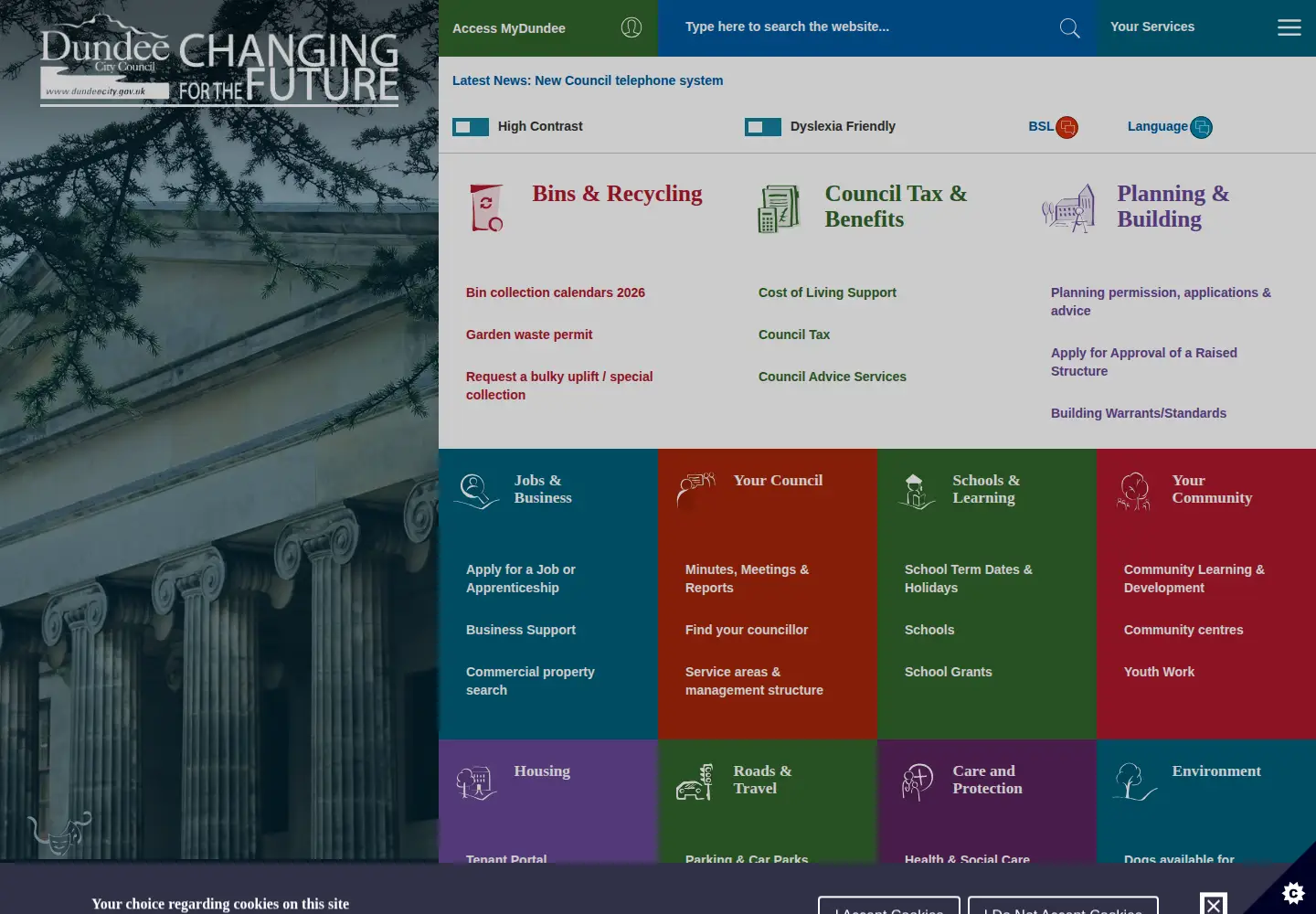
Task: Open Cost of Living Support link
Action: [x=827, y=292]
